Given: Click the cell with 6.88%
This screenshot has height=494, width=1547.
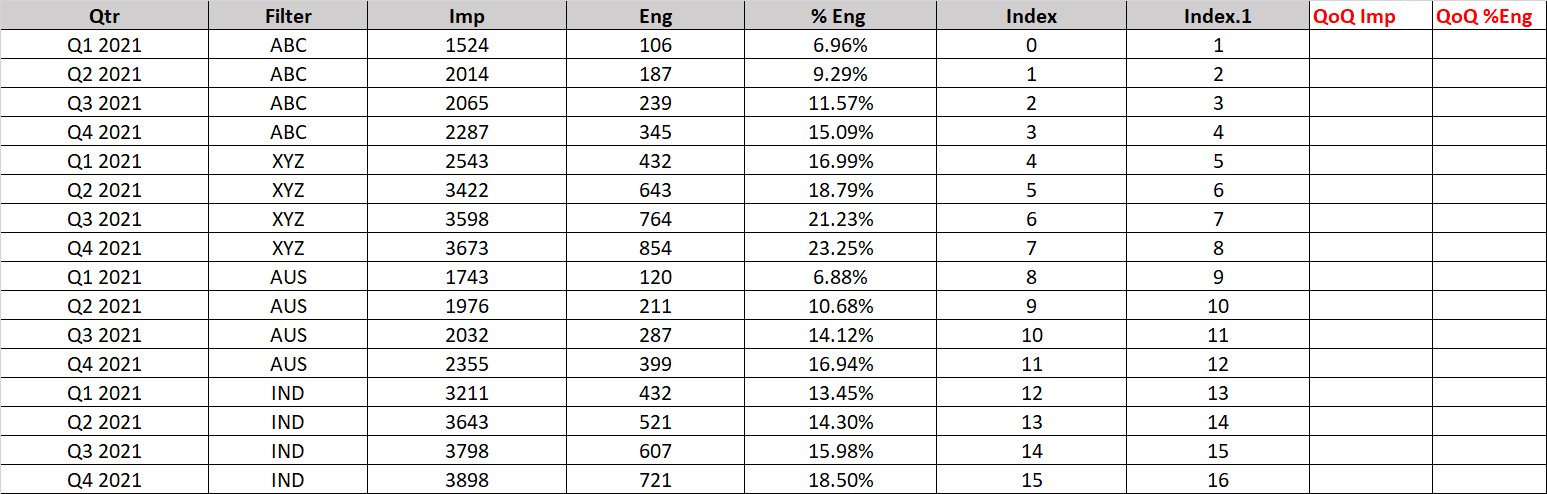Looking at the screenshot, I should (x=840, y=277).
